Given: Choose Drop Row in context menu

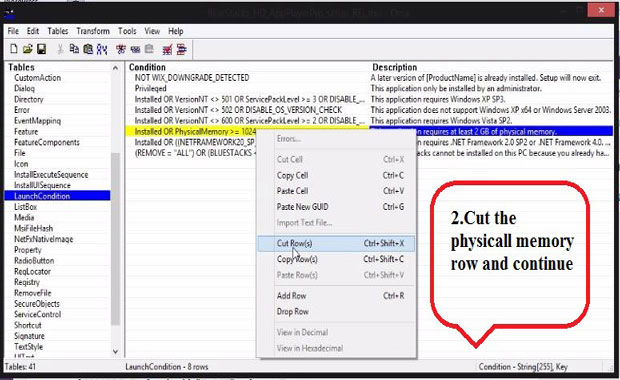Looking at the screenshot, I should 336,312.
